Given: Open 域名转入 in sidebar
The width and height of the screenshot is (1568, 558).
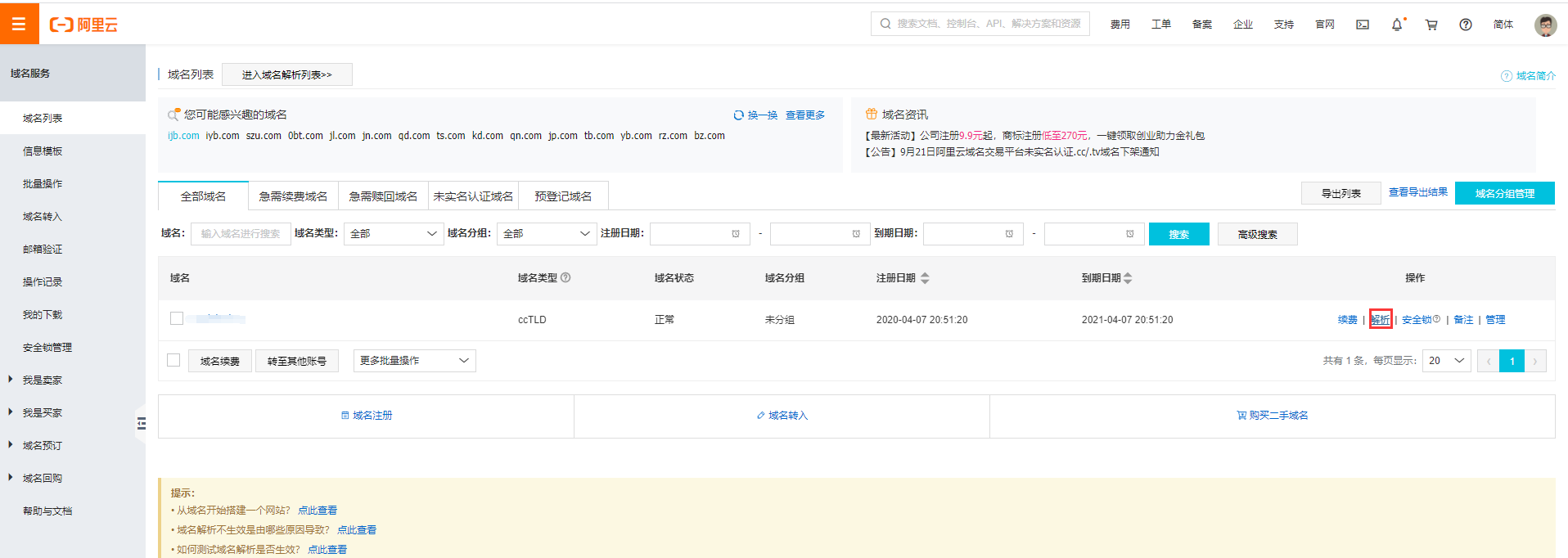Looking at the screenshot, I should 43,216.
